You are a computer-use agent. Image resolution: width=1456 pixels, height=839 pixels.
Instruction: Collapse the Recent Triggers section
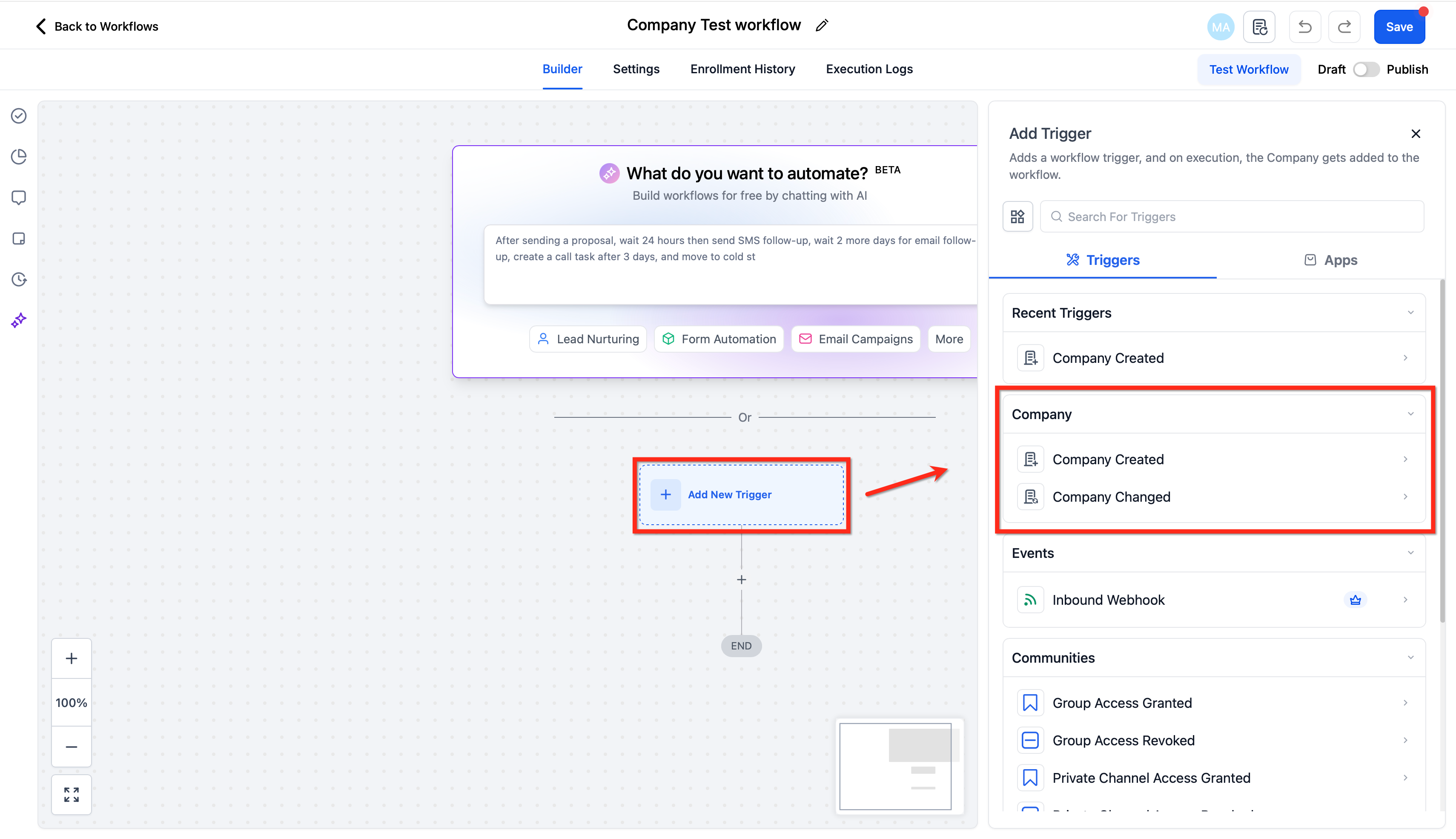[1410, 313]
